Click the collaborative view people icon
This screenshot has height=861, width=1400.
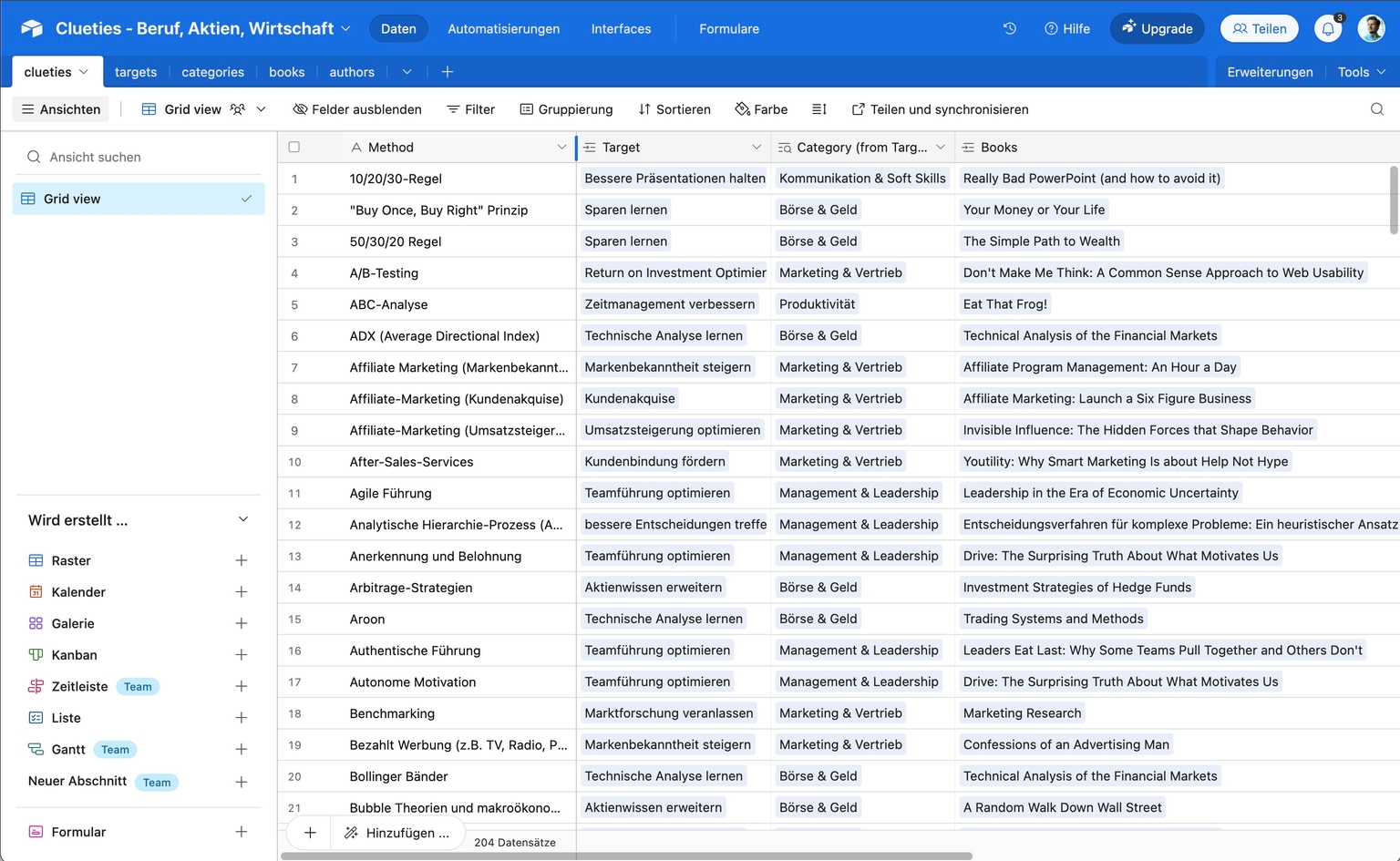[x=238, y=109]
